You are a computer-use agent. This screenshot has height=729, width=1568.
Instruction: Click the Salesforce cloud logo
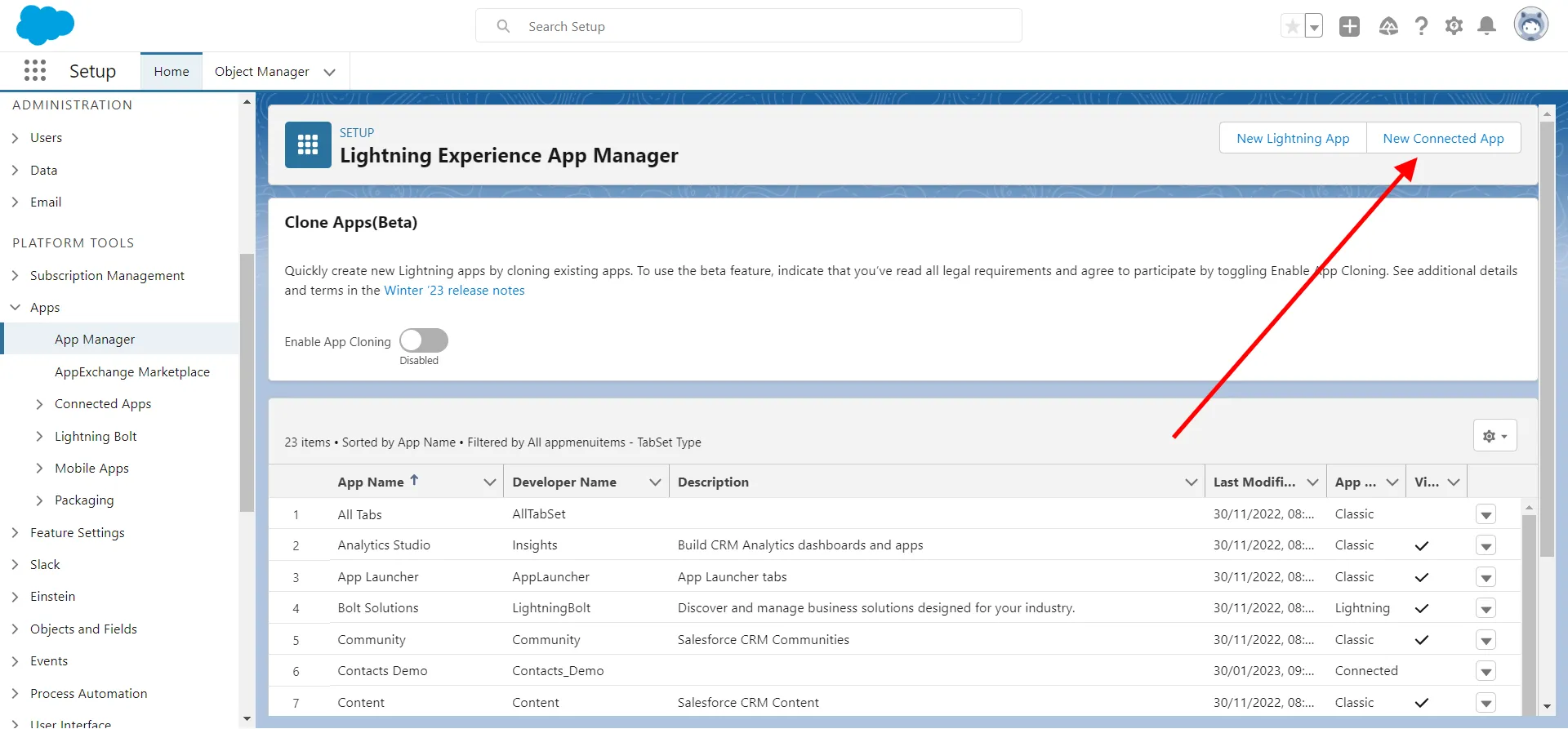[45, 24]
